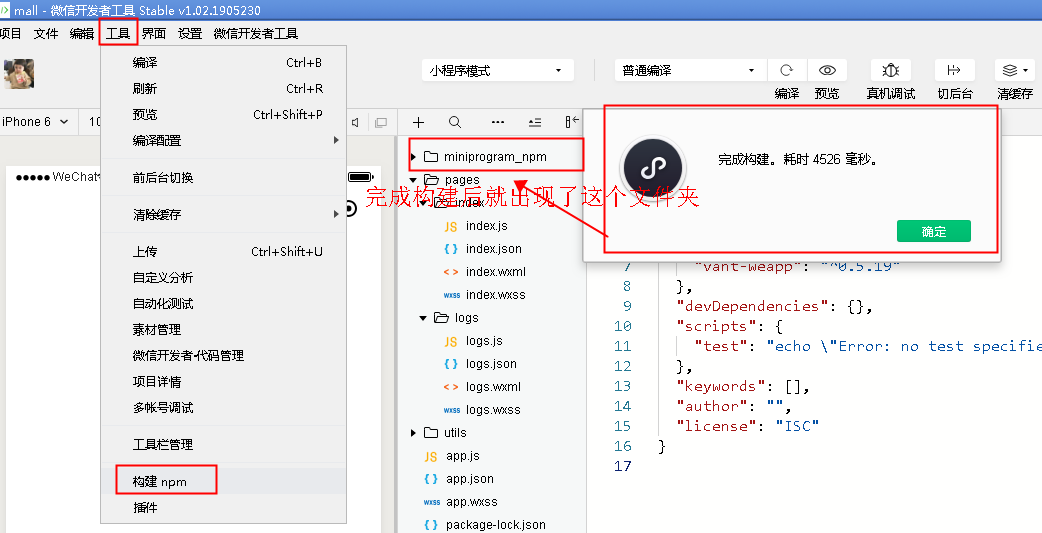Select 微信开发者代码管理 menu entry
Screen dimensions: 1042x533
tap(224, 356)
